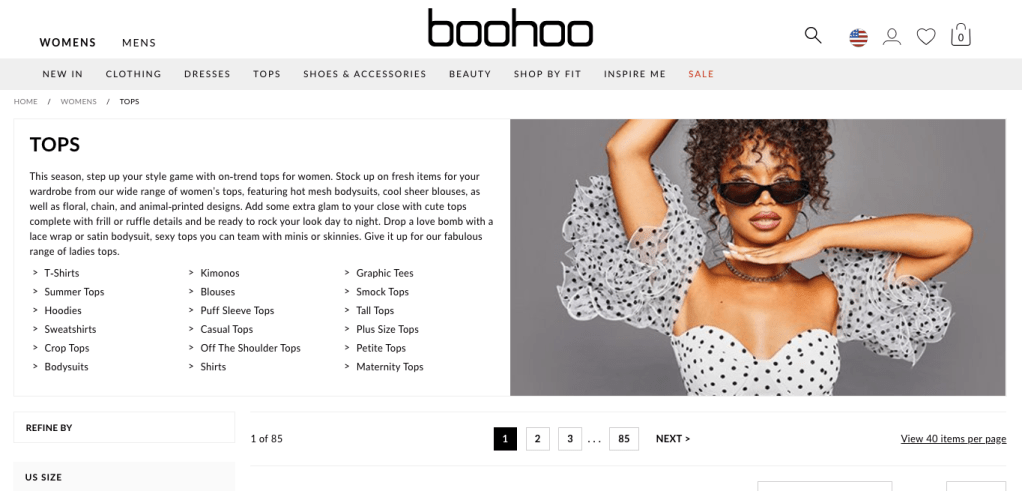The image size is (1022, 491).
Task: Click View 40 items per page
Action: 953,439
